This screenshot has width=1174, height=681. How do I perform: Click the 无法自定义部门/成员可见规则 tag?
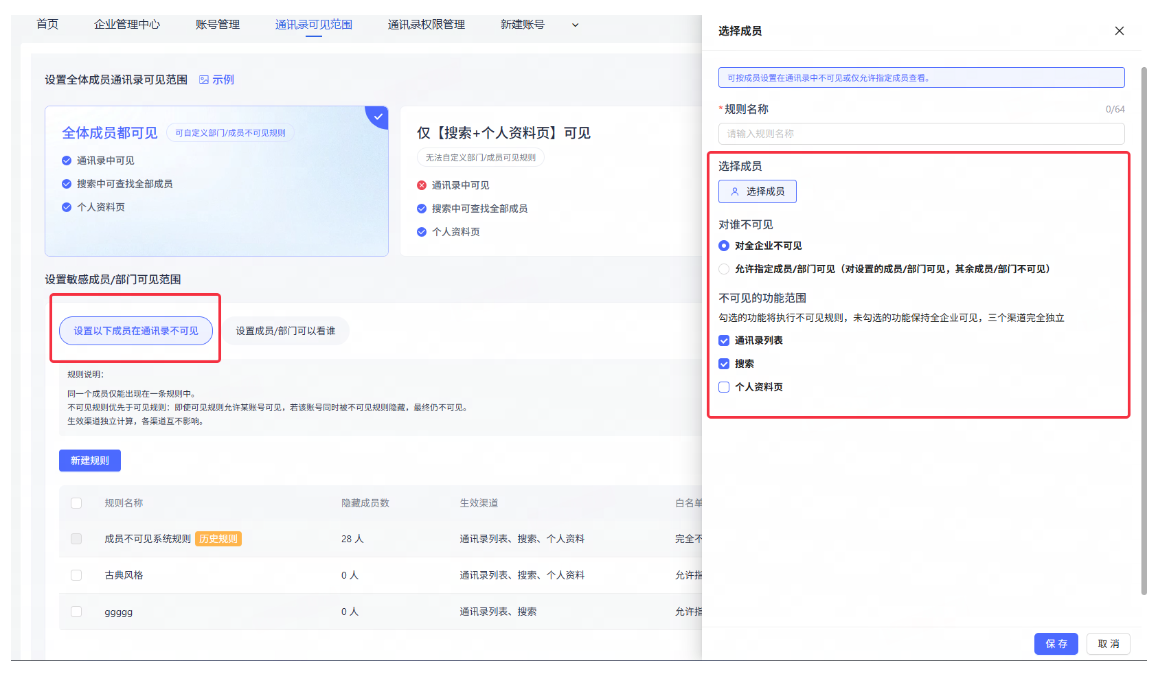point(480,157)
